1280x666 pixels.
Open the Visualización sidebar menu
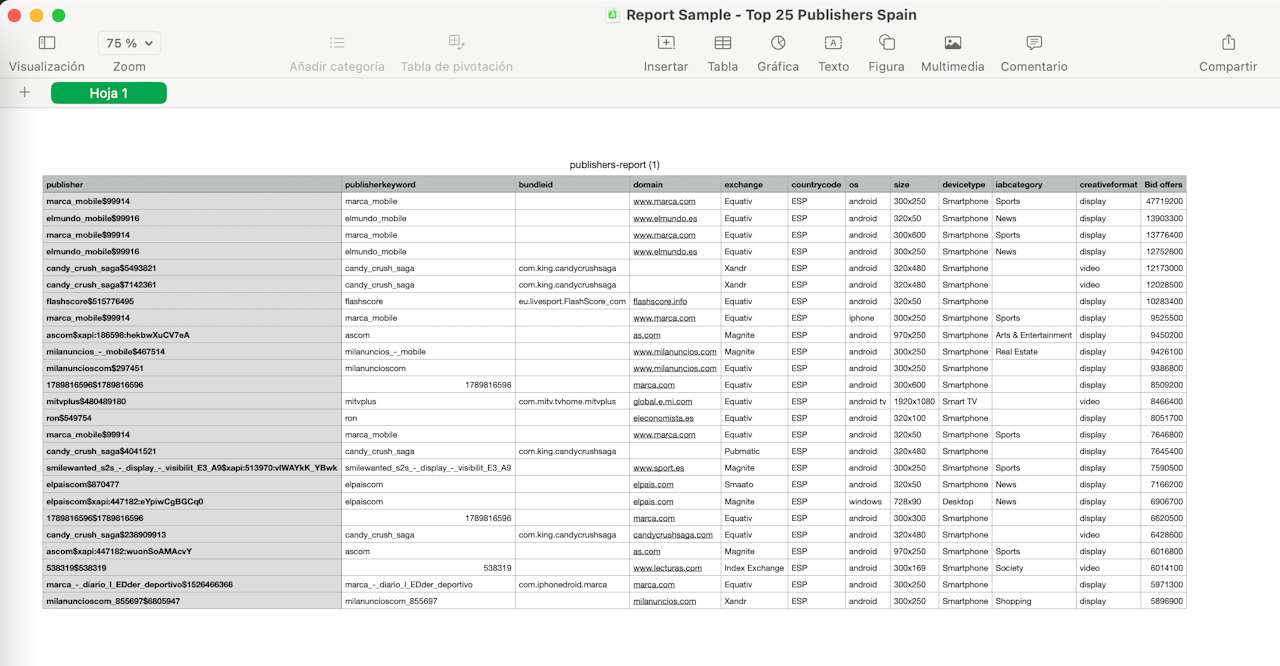46,43
